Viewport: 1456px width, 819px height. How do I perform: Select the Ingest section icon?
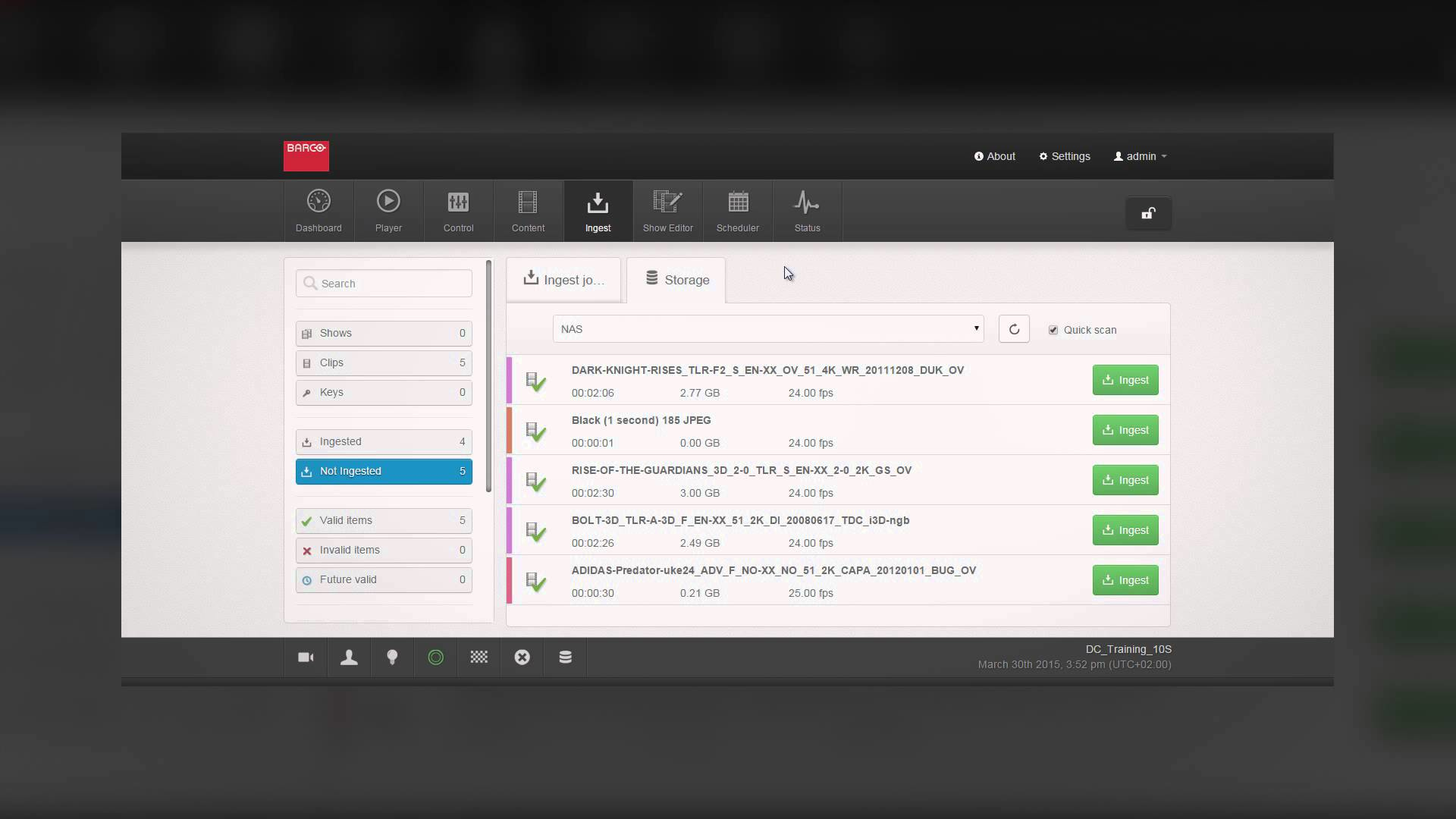coord(598,211)
